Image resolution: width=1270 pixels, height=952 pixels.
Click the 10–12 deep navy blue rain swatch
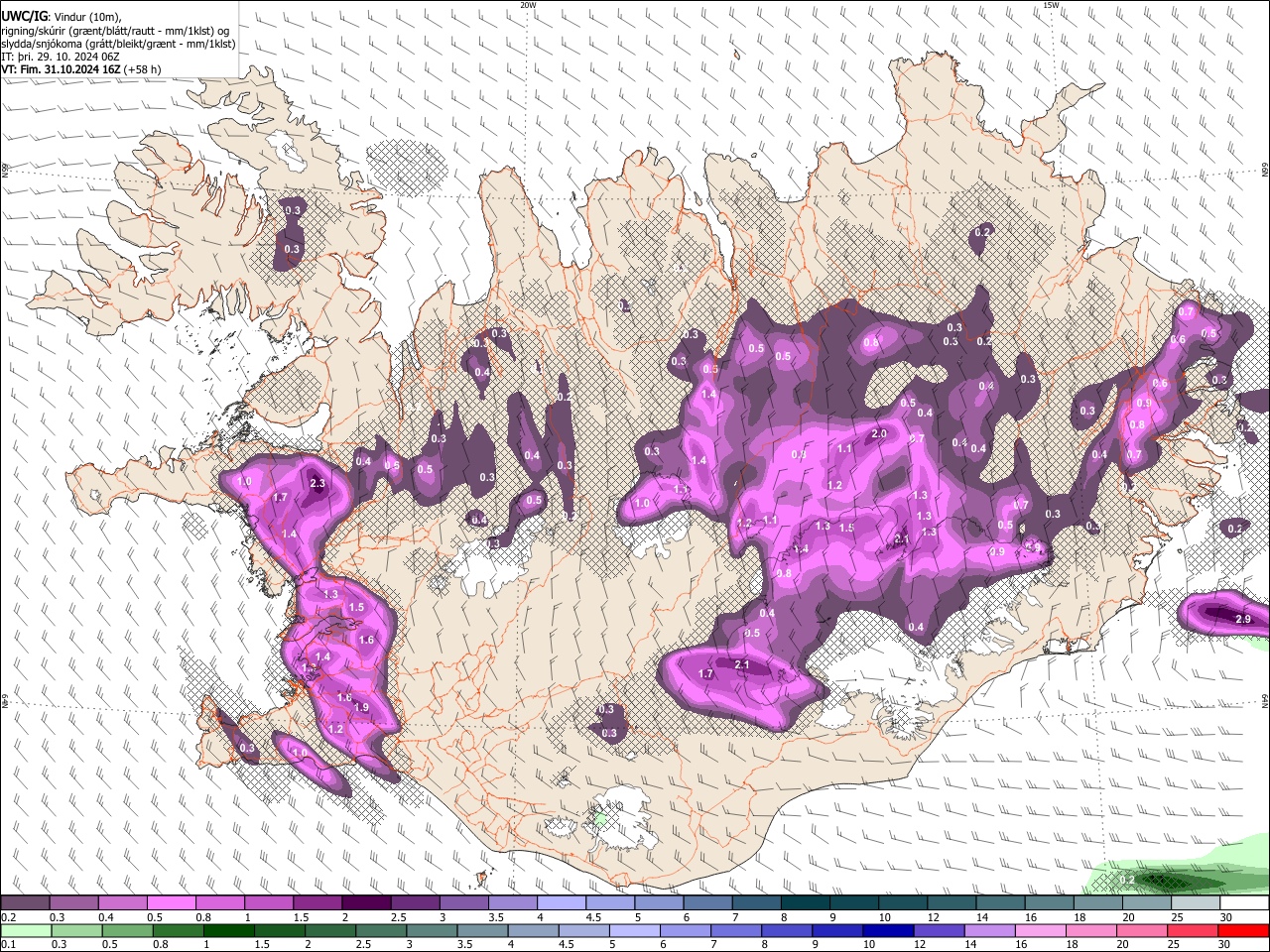887,930
